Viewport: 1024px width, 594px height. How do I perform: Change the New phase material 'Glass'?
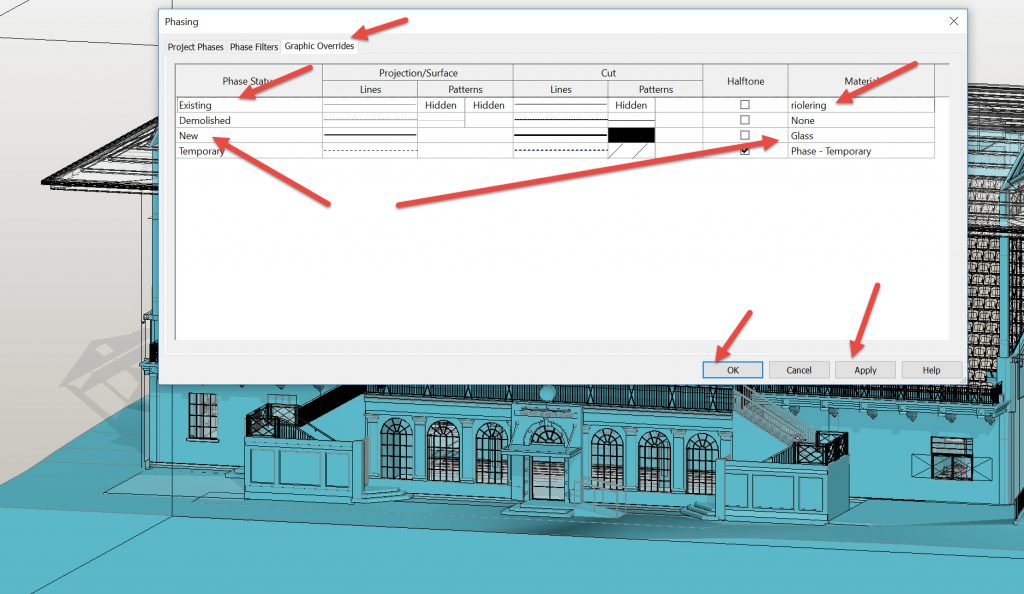point(860,136)
